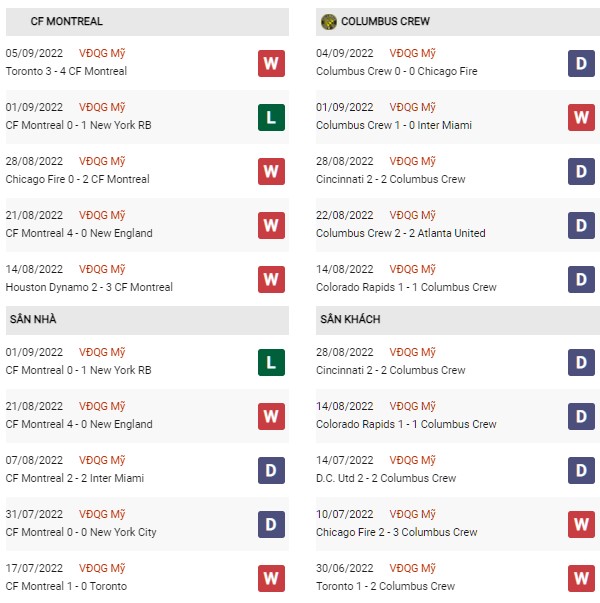Click D badge for Columbus Crew 0-0 Chicago Fire
Viewport: 600px width, 603px height.
pos(581,63)
